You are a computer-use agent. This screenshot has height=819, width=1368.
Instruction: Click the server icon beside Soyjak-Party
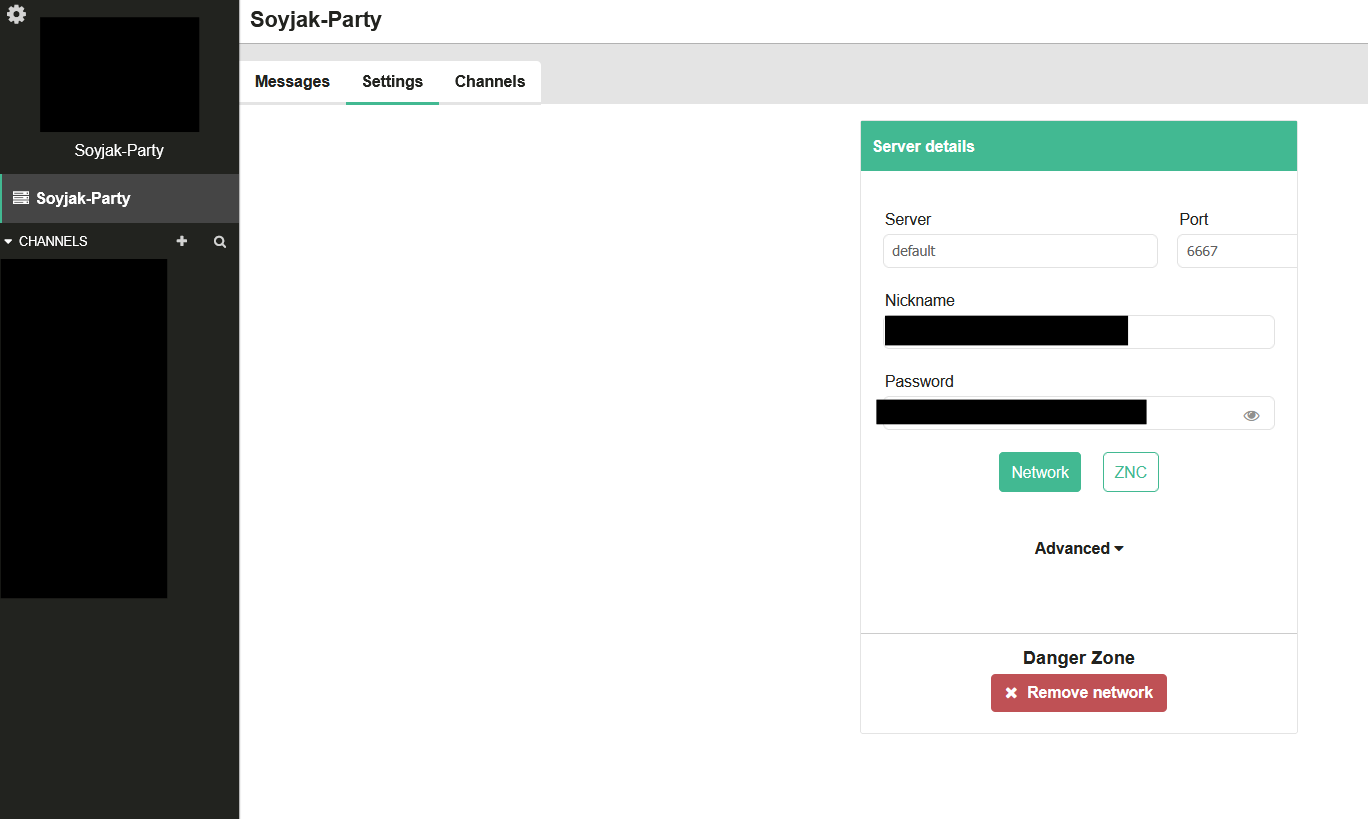[20, 198]
